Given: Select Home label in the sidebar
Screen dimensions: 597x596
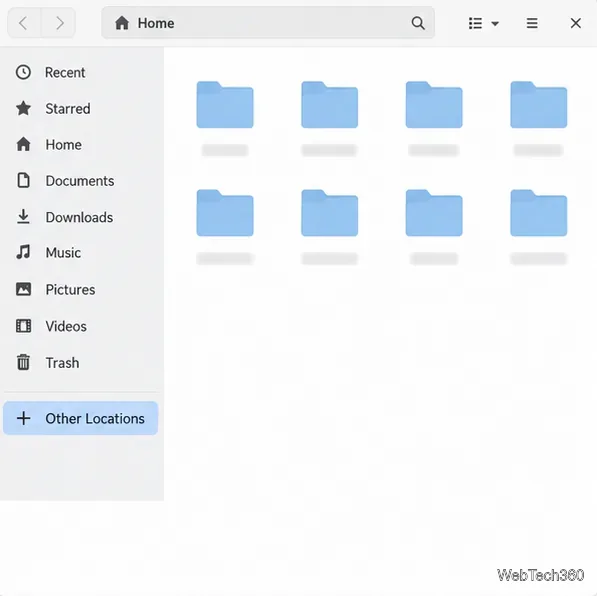Looking at the screenshot, I should (x=63, y=145).
